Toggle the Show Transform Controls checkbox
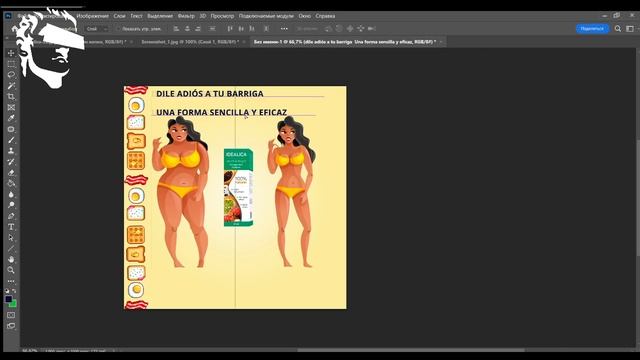The width and height of the screenshot is (640, 360). point(118,29)
